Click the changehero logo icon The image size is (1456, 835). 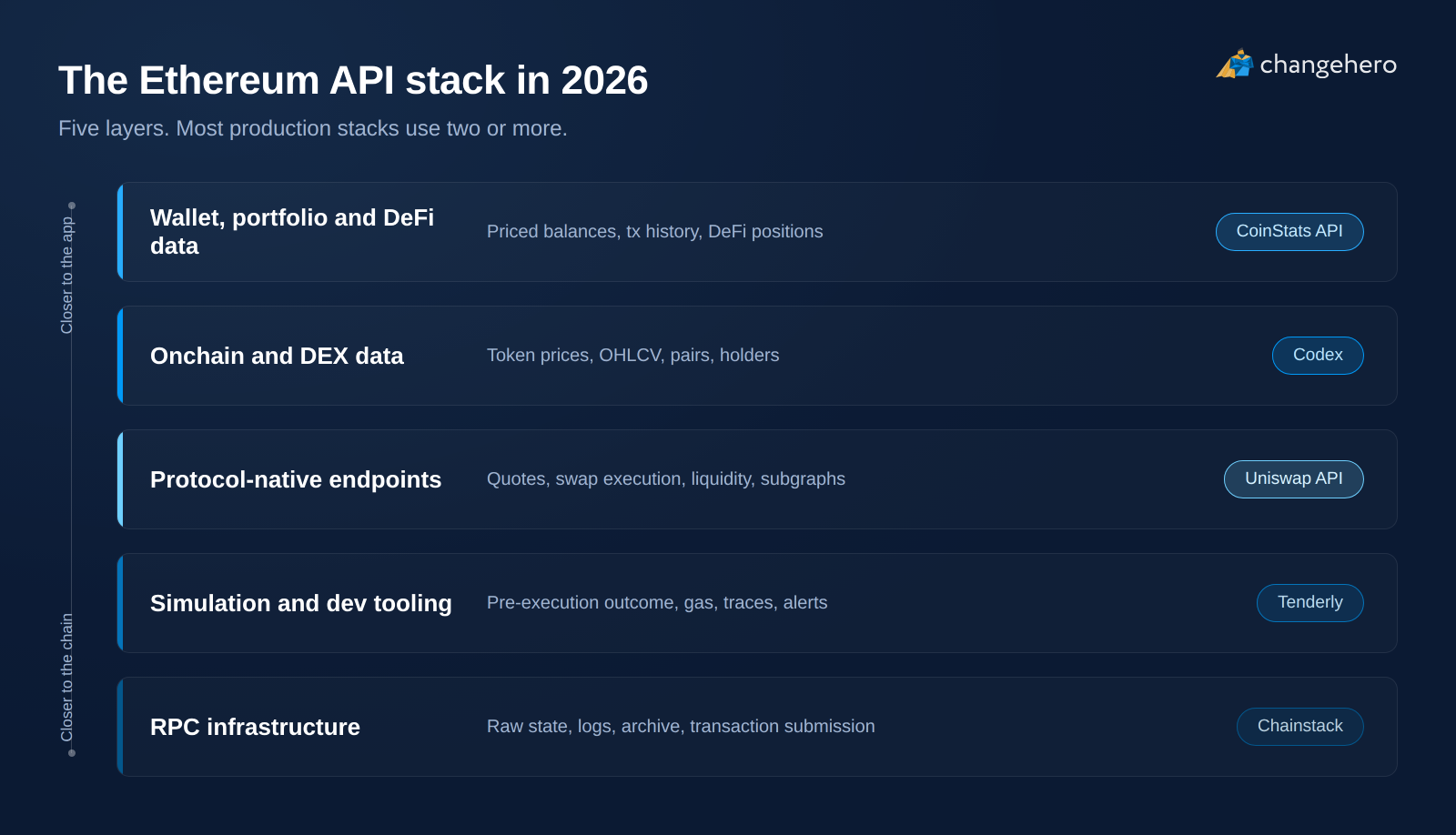[1235, 64]
